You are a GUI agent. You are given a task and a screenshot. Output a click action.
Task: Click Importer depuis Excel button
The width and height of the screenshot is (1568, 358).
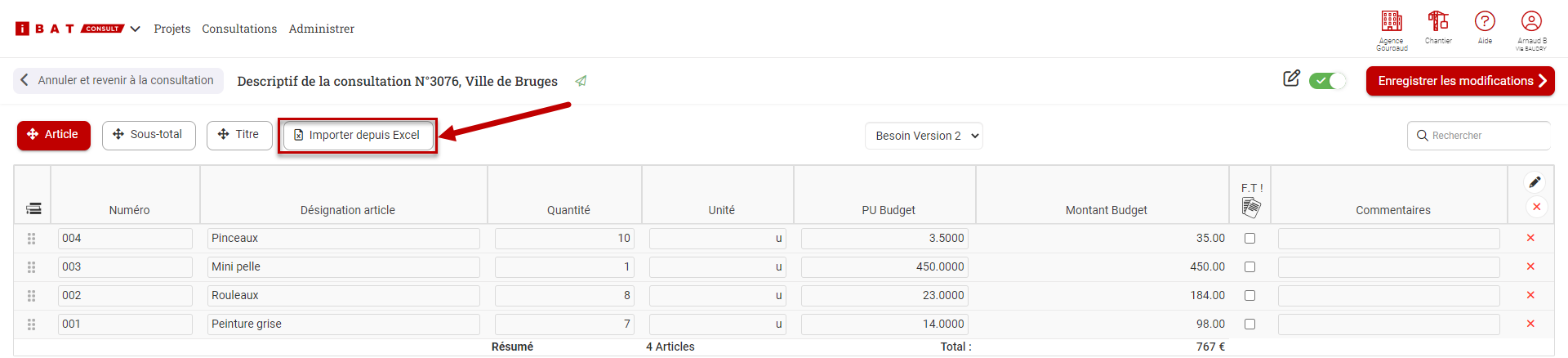357,135
